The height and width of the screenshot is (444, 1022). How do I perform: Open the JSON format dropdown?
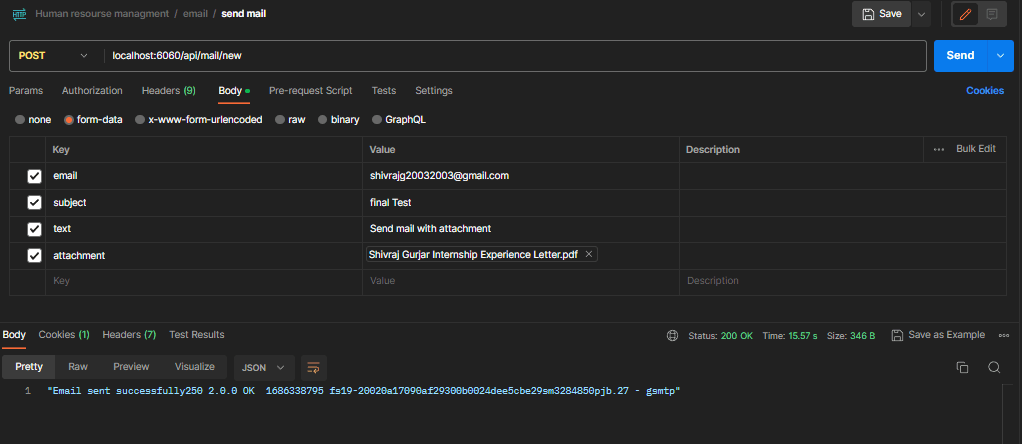(x=264, y=367)
